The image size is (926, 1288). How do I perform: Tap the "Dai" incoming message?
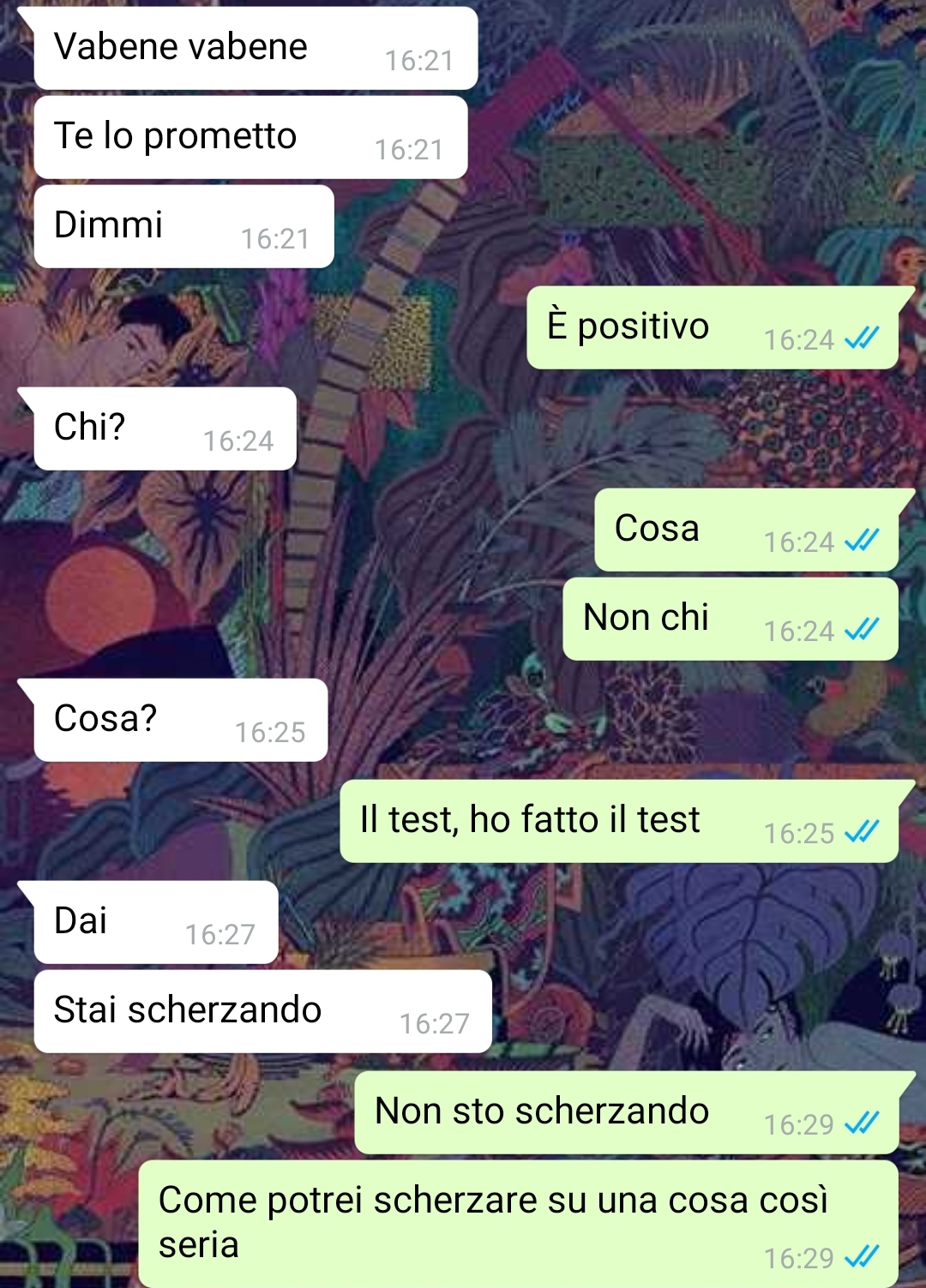[x=156, y=922]
